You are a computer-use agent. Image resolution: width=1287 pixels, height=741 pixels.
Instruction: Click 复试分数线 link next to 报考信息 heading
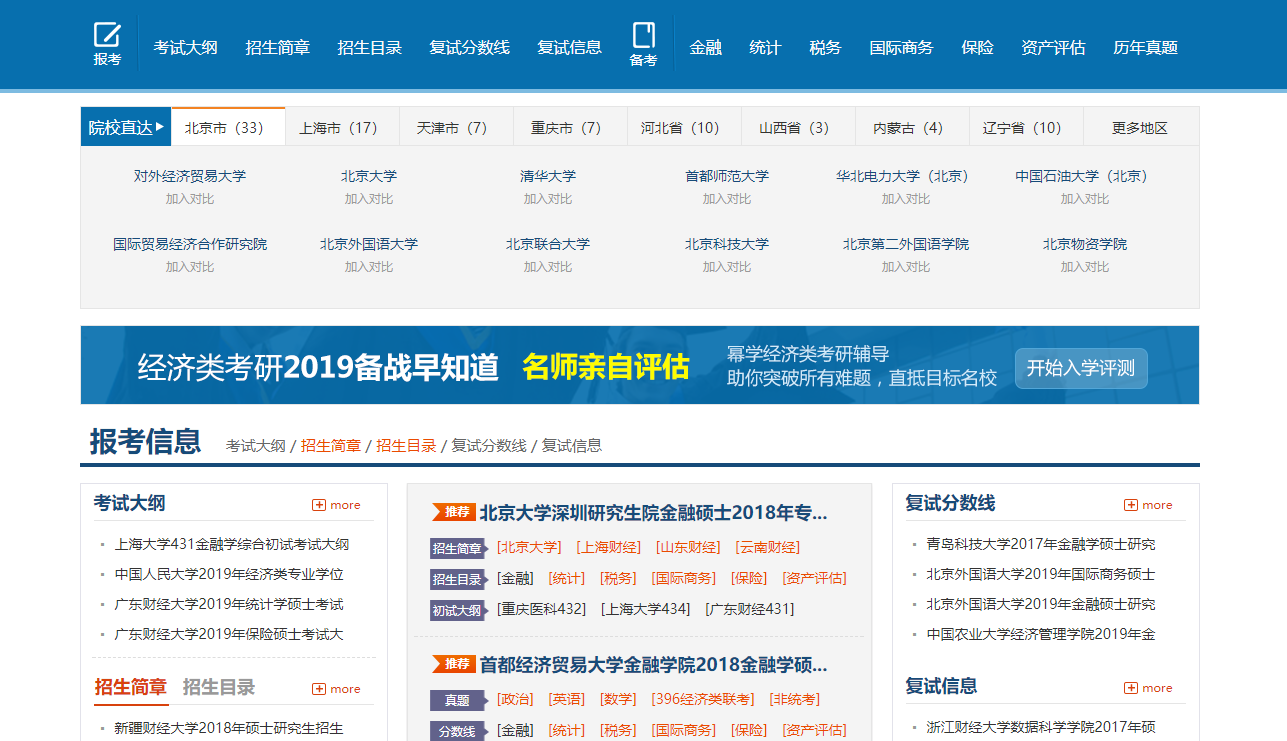point(489,446)
